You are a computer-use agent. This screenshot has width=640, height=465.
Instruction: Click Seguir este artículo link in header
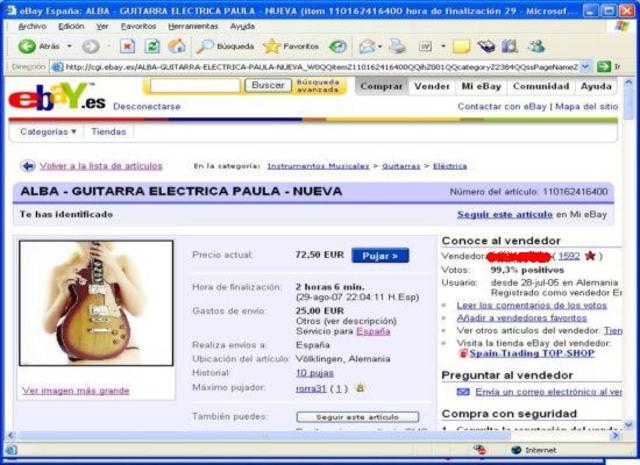tap(504, 214)
